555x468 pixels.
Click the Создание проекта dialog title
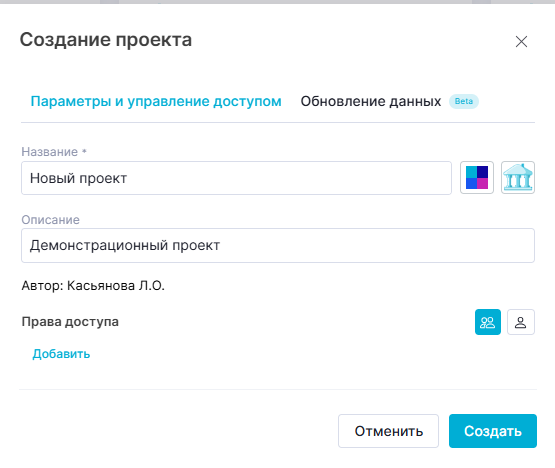tap(106, 40)
